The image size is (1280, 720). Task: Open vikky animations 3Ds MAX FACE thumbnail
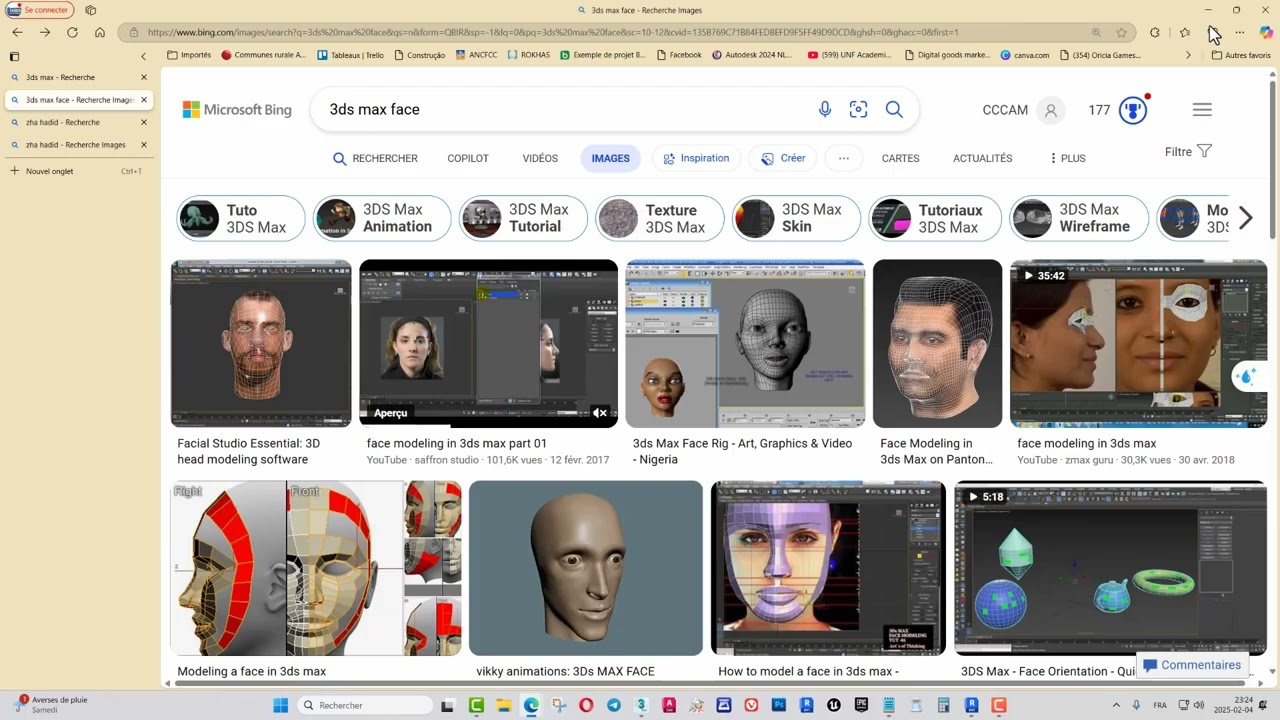point(586,568)
